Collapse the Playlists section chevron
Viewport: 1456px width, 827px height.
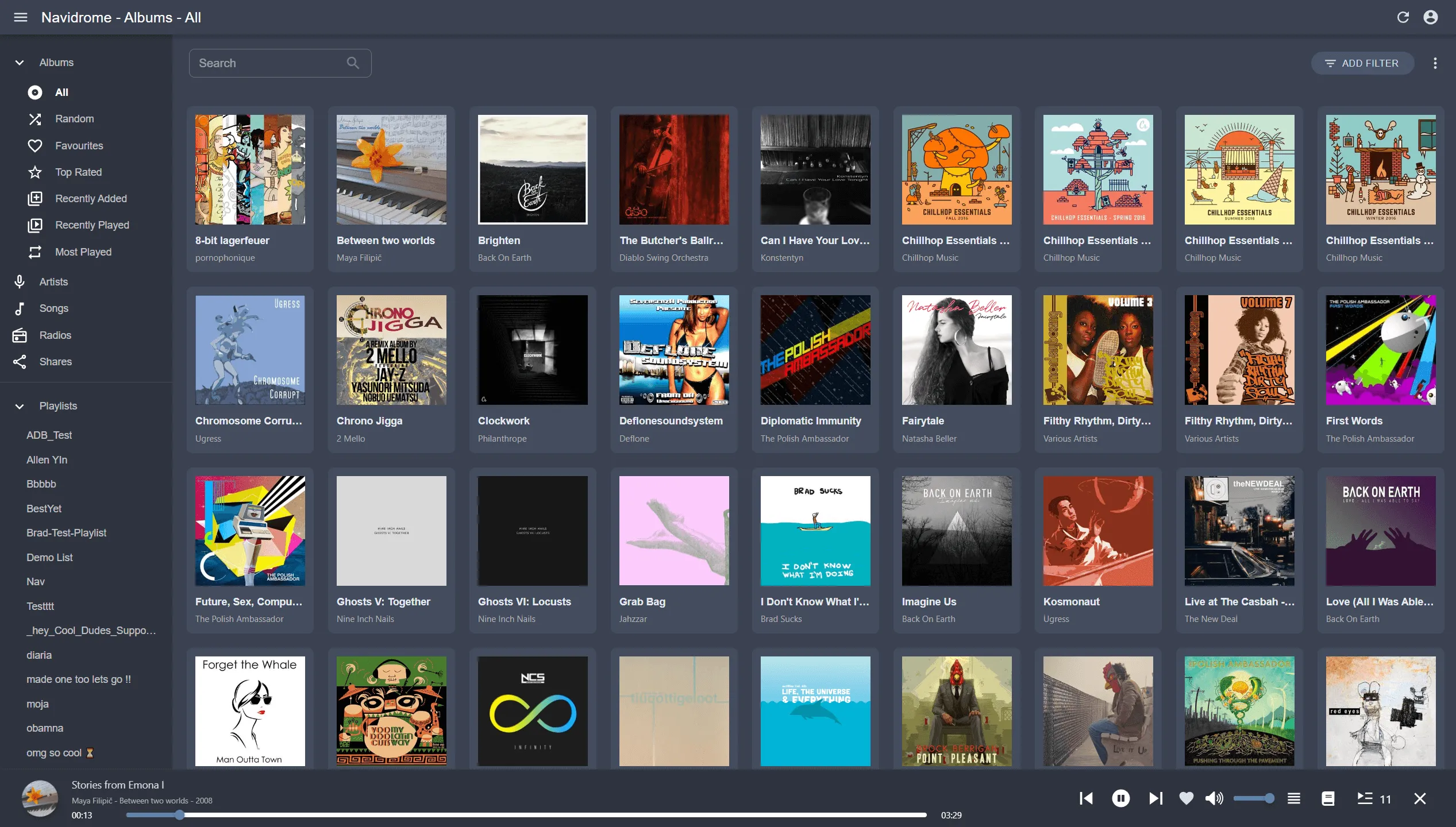(x=20, y=406)
